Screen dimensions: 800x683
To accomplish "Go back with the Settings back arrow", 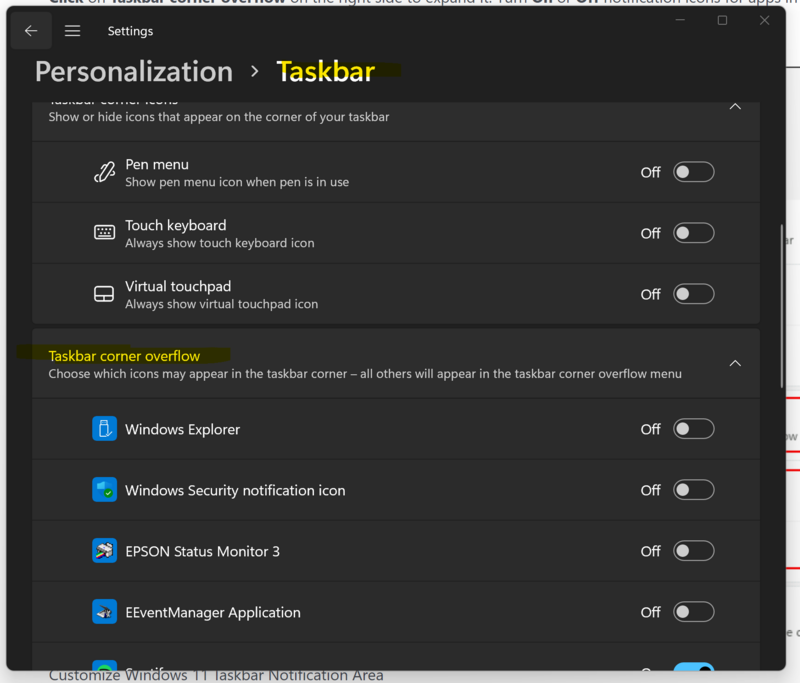I will [31, 31].
